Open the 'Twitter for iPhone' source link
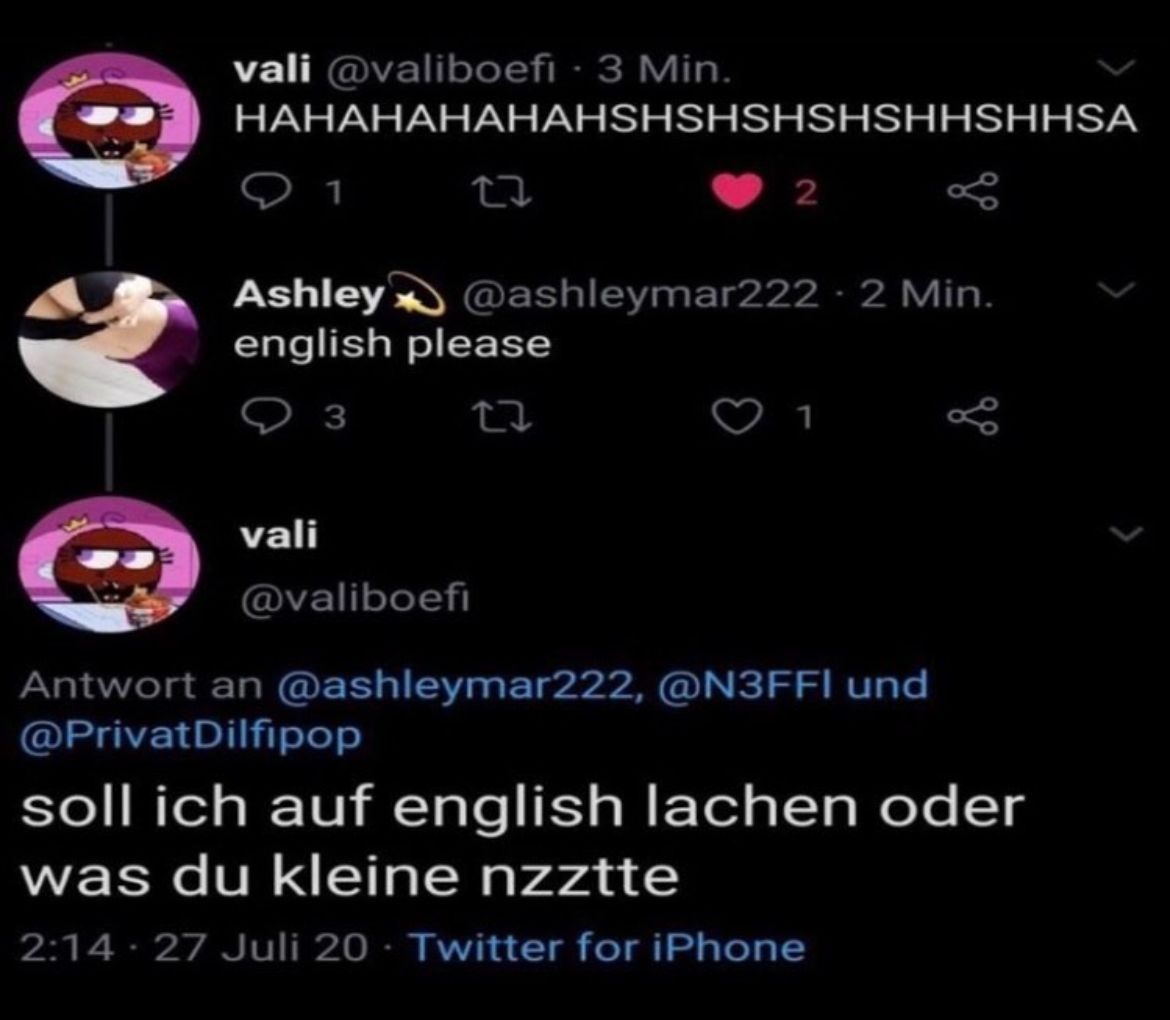 click(x=608, y=948)
